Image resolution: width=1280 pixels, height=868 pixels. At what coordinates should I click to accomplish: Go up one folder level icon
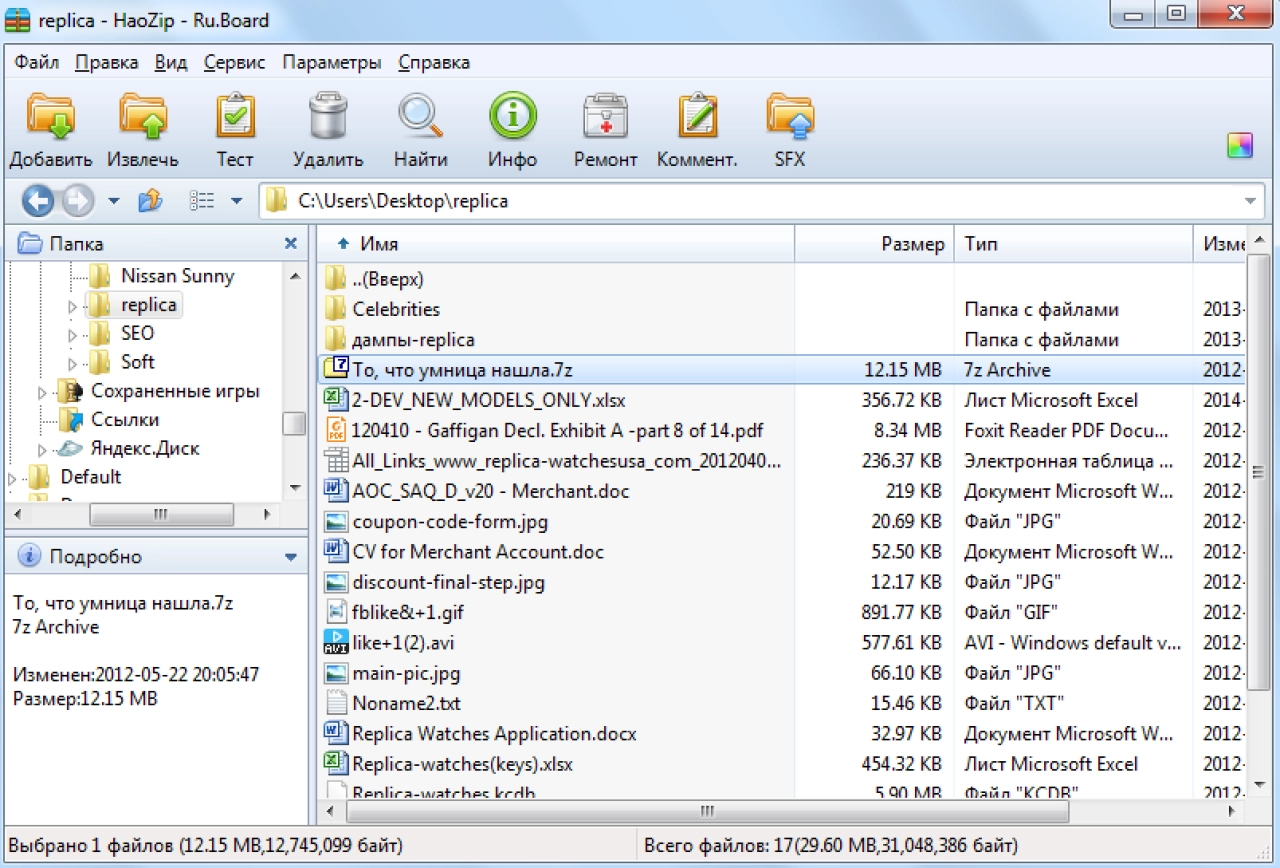150,201
